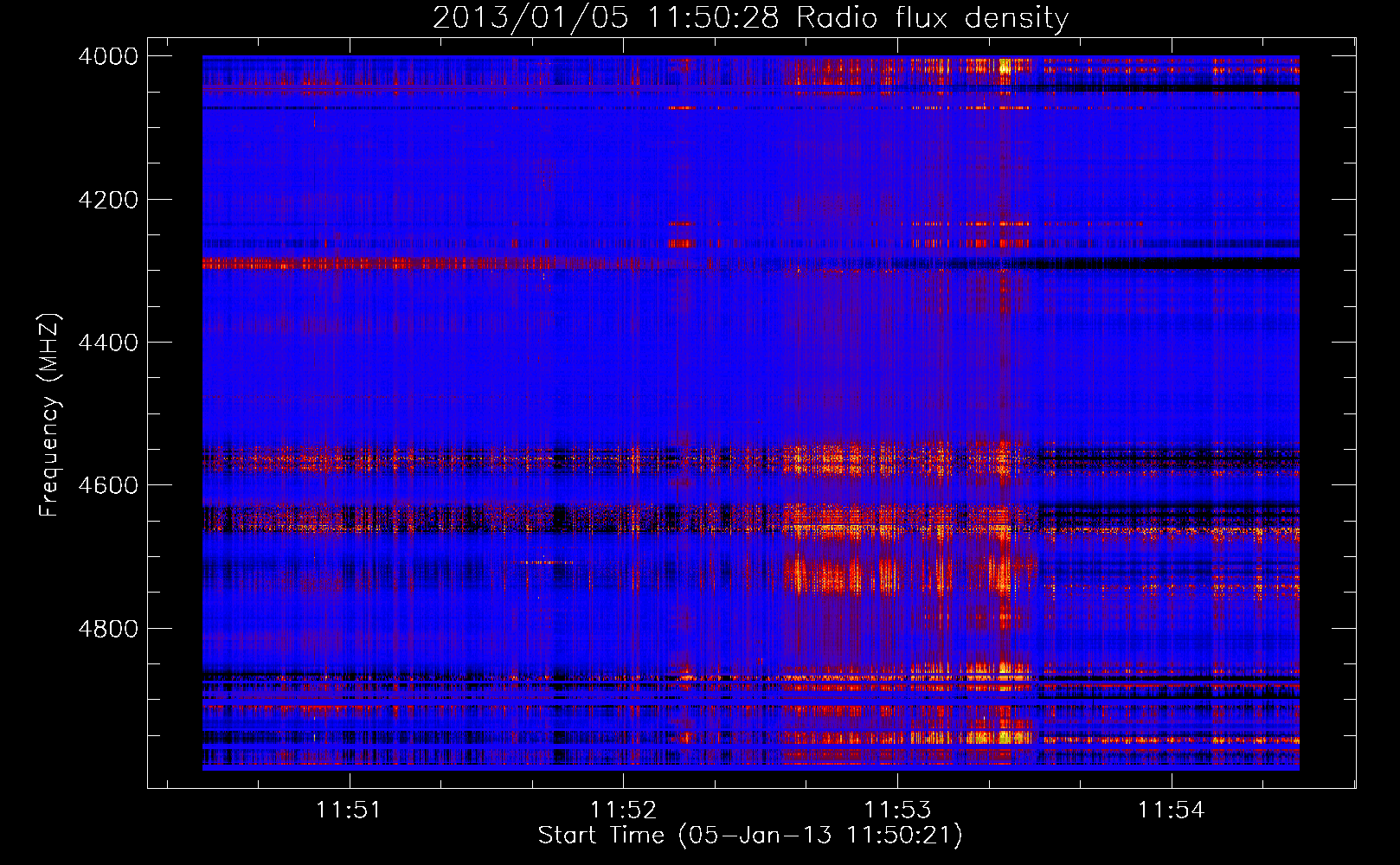Click the 4600 frequency tick label
This screenshot has width=1400, height=865.
(108, 485)
